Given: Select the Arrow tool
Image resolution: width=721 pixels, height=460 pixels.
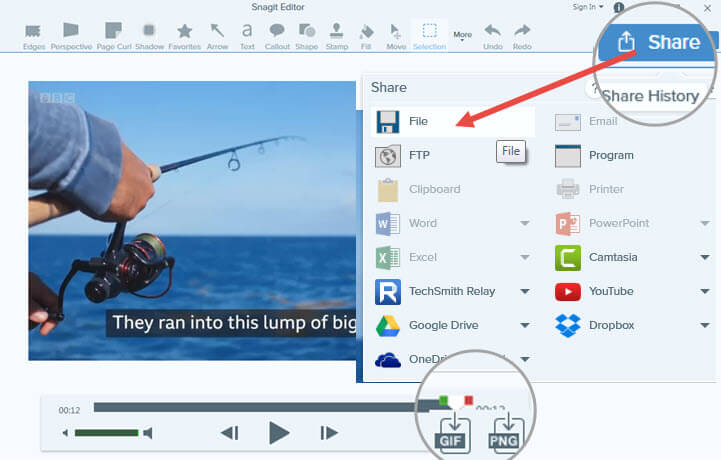Looking at the screenshot, I should point(217,37).
